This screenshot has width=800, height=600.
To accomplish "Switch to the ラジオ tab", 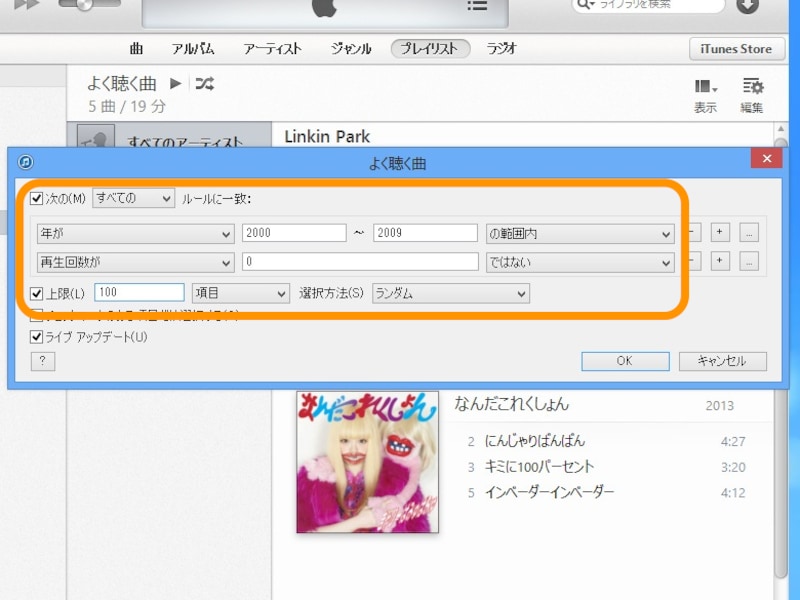I will (x=502, y=48).
